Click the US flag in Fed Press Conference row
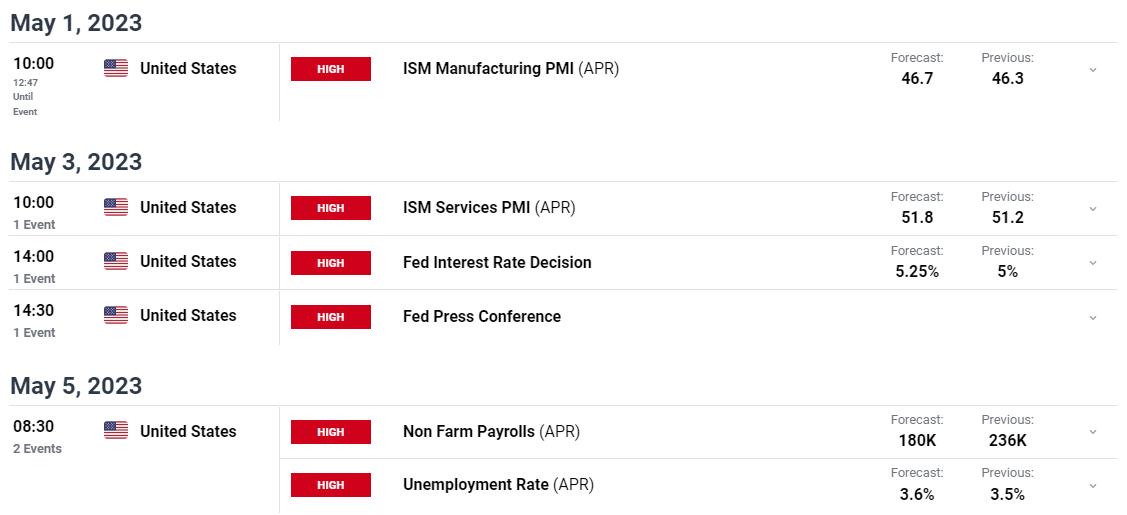Viewport: 1127px width, 515px height. click(x=116, y=315)
